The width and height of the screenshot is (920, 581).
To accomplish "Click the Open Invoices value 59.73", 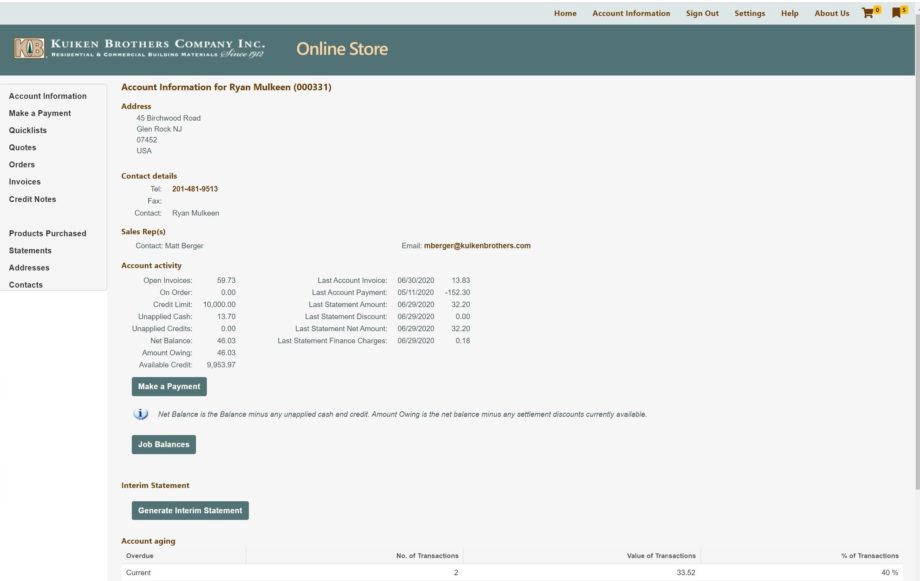I will [226, 281].
